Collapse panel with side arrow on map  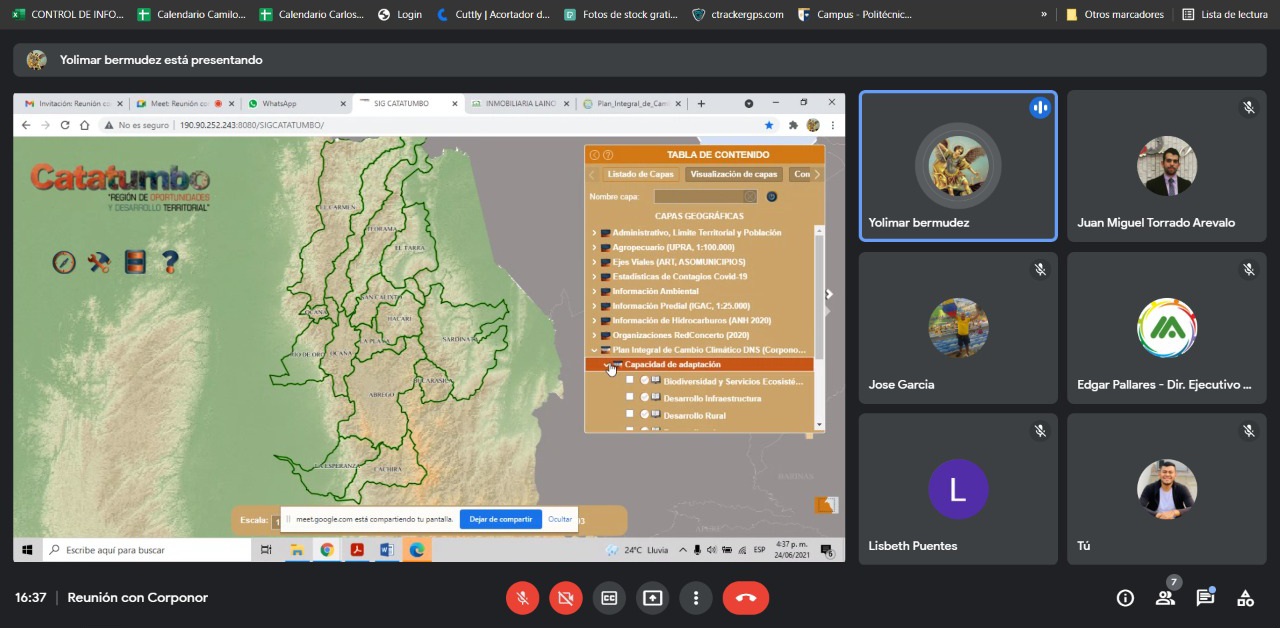(829, 294)
